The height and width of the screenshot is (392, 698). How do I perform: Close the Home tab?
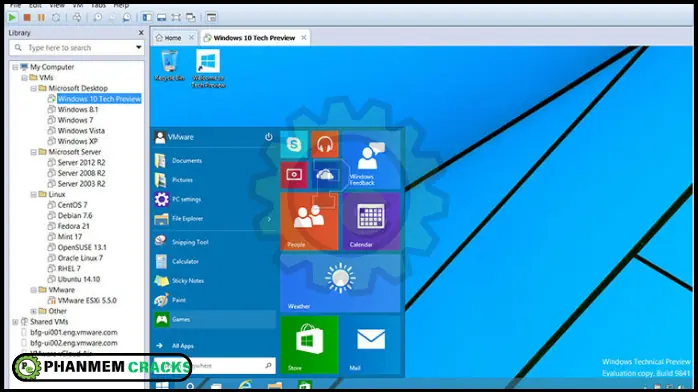coord(191,37)
